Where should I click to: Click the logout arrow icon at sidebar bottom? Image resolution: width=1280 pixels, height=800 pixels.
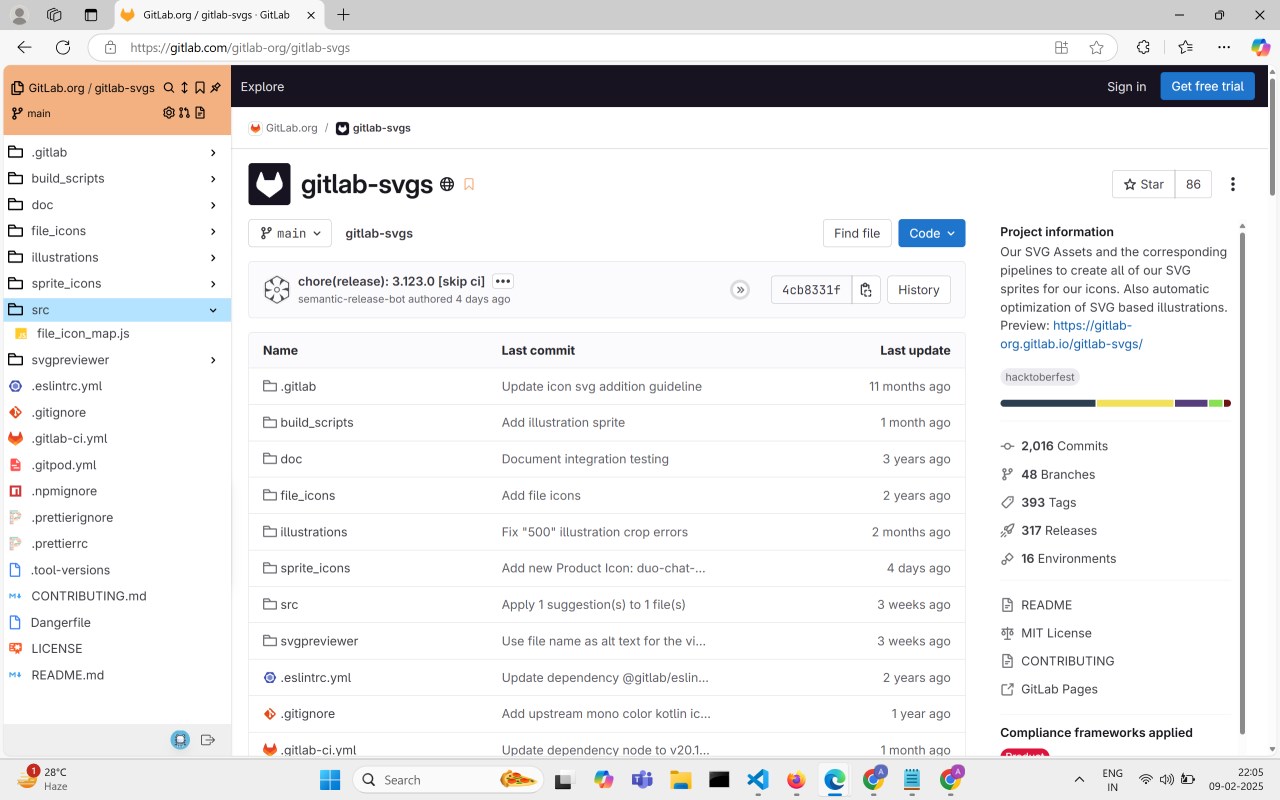pyautogui.click(x=208, y=740)
